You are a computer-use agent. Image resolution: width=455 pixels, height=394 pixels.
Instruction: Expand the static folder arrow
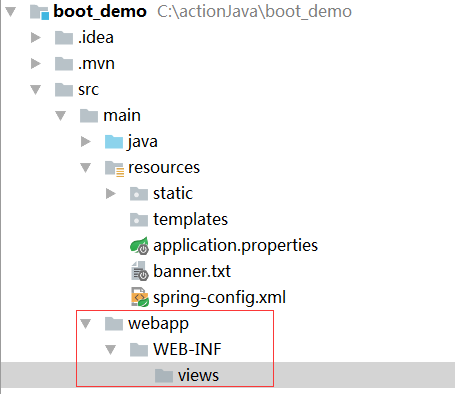tap(111, 194)
